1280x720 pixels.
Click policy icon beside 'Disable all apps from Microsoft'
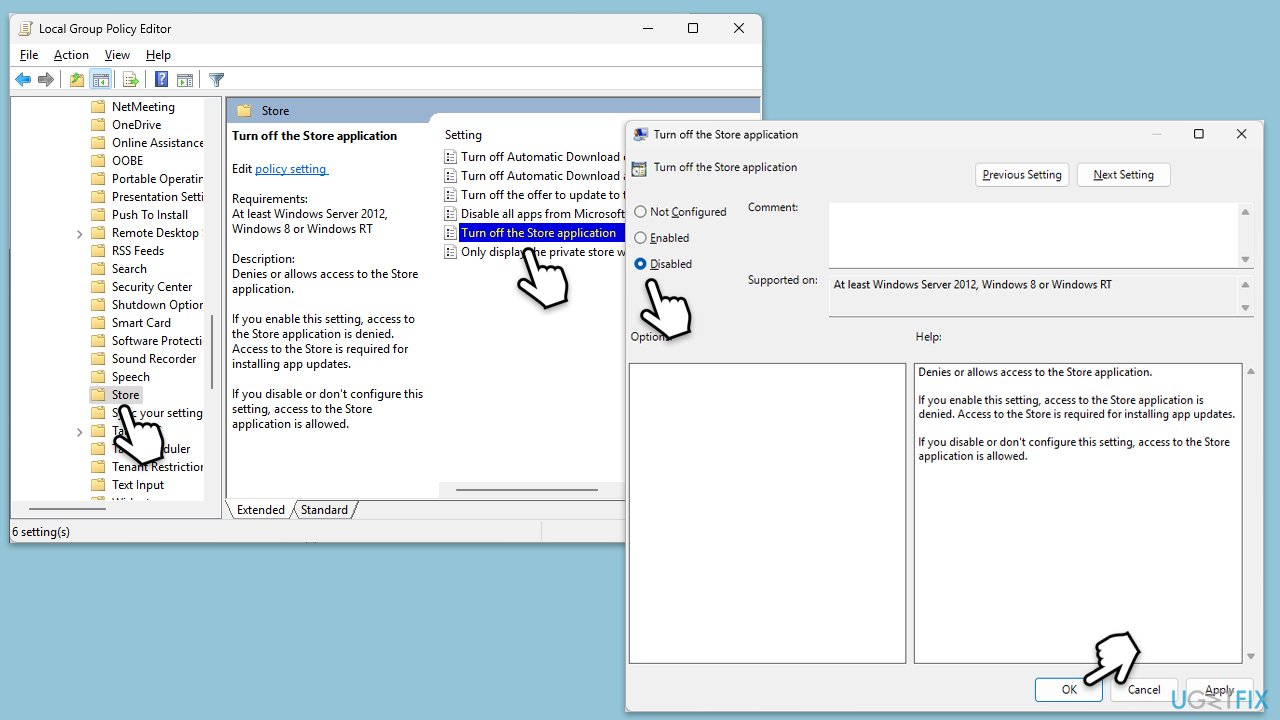[451, 214]
